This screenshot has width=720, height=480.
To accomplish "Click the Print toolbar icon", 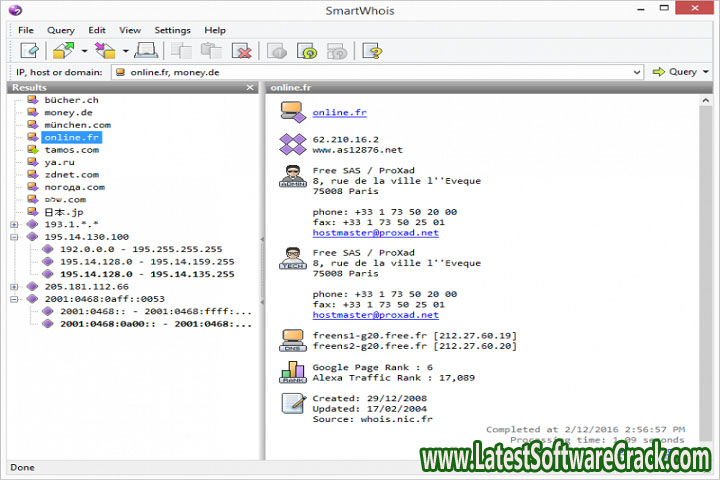I will 146,51.
